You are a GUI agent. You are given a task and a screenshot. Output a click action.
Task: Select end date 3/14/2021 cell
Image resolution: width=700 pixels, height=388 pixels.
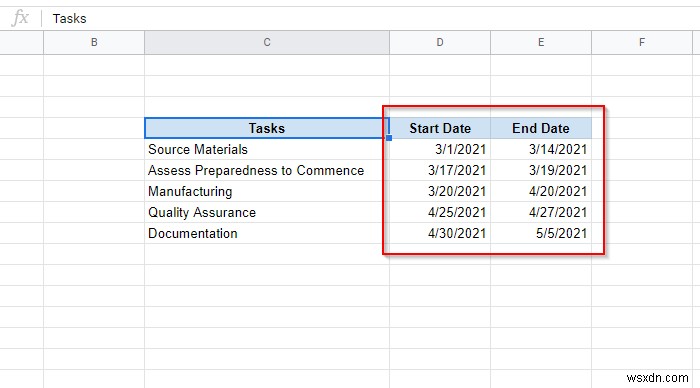click(541, 149)
